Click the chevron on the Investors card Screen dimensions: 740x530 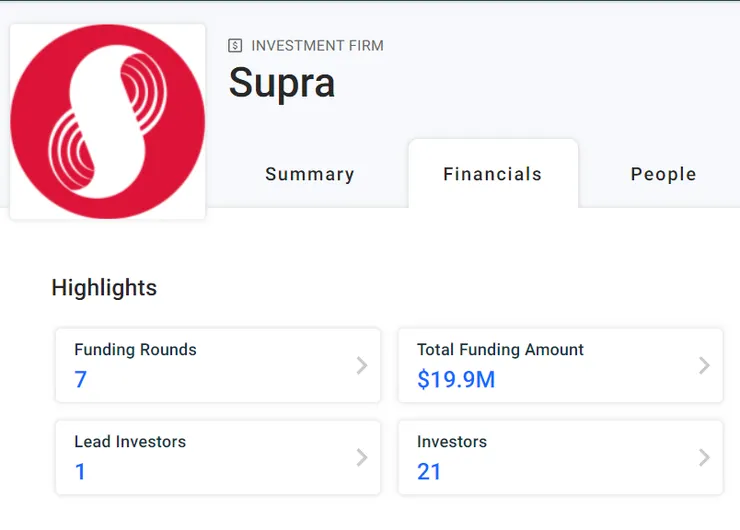704,458
